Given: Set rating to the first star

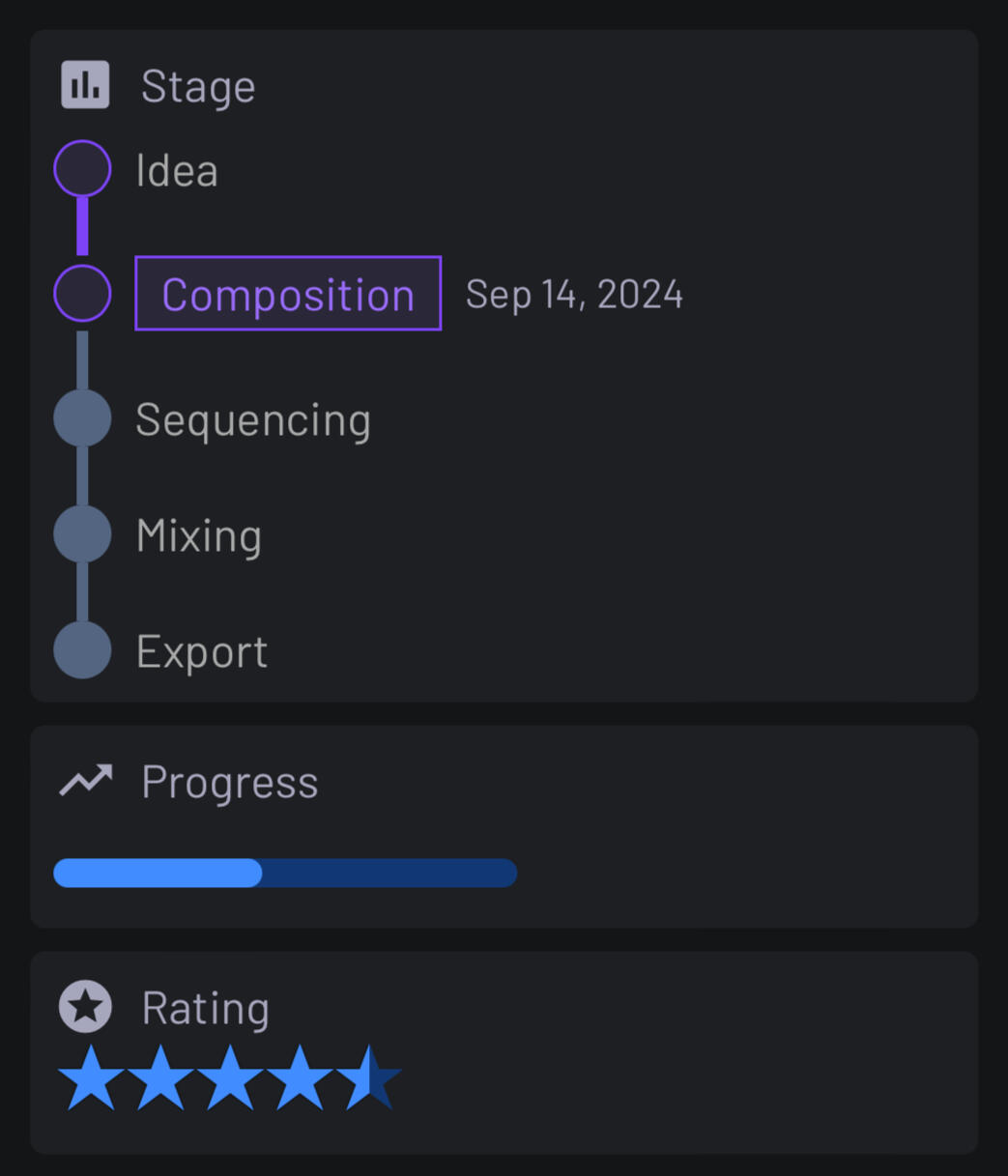Looking at the screenshot, I should (91, 1078).
